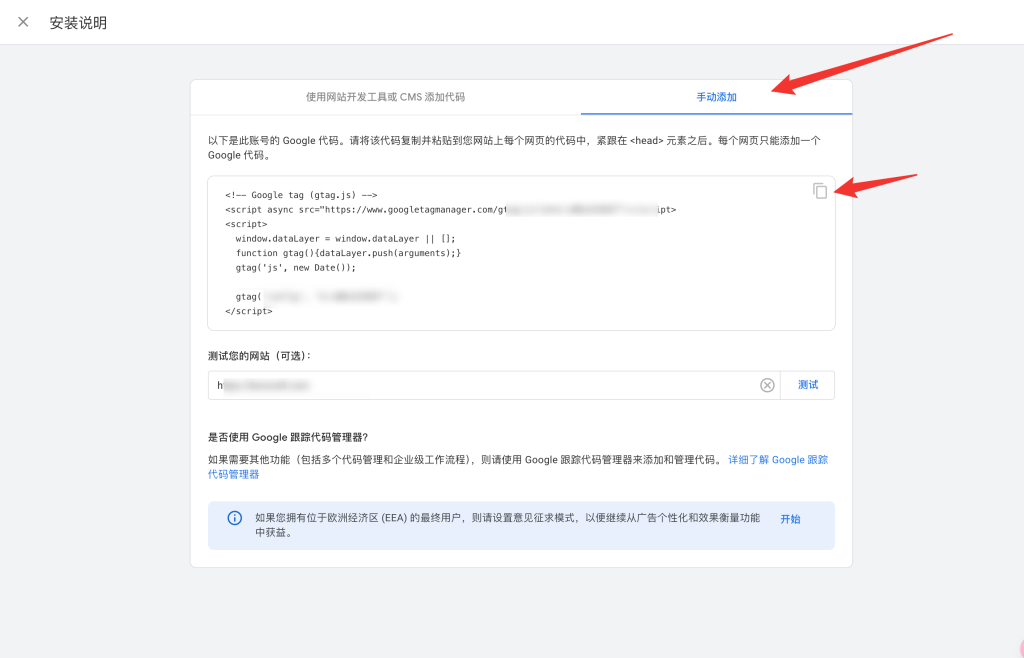
Task: Open 详细了解 Google 跟踪代码管理器 link
Action: (518, 467)
